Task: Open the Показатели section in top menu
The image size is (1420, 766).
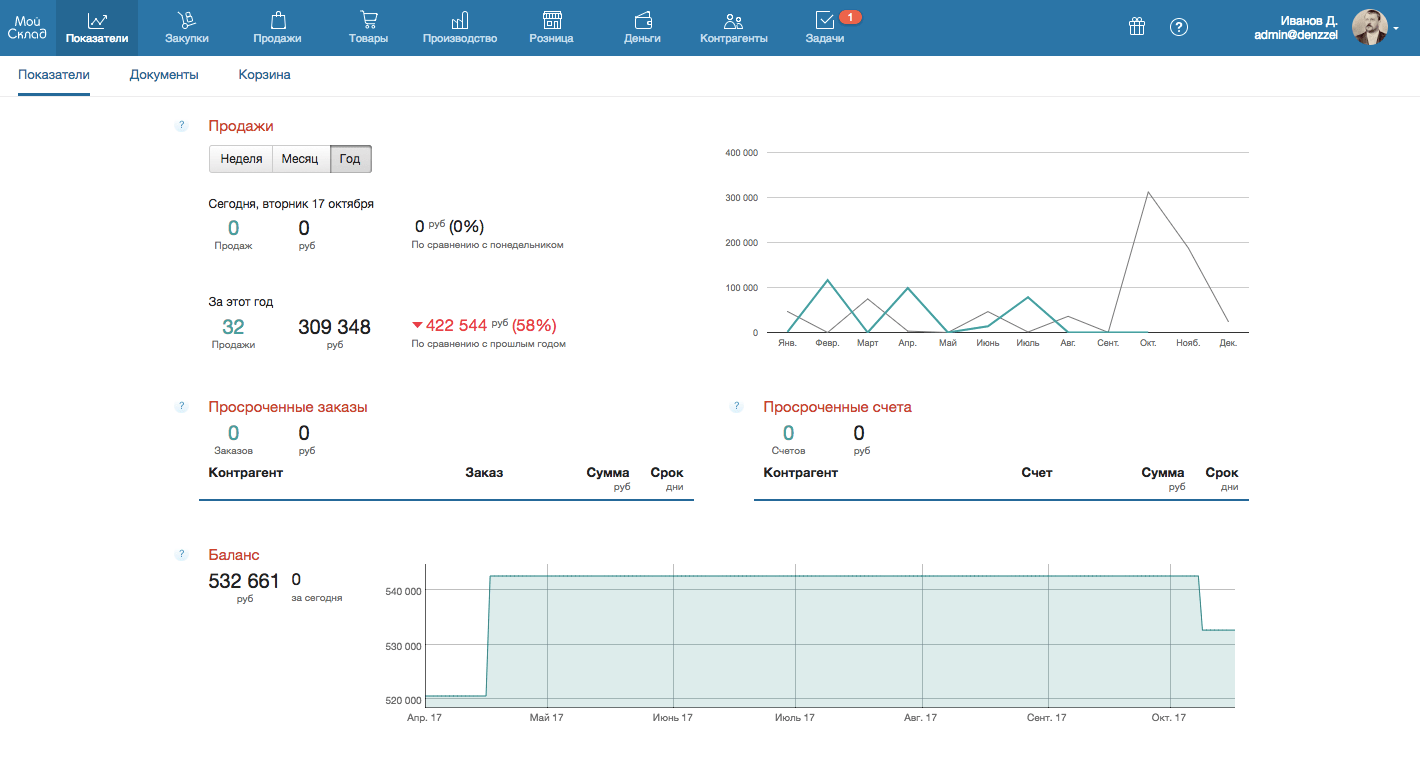Action: point(97,28)
